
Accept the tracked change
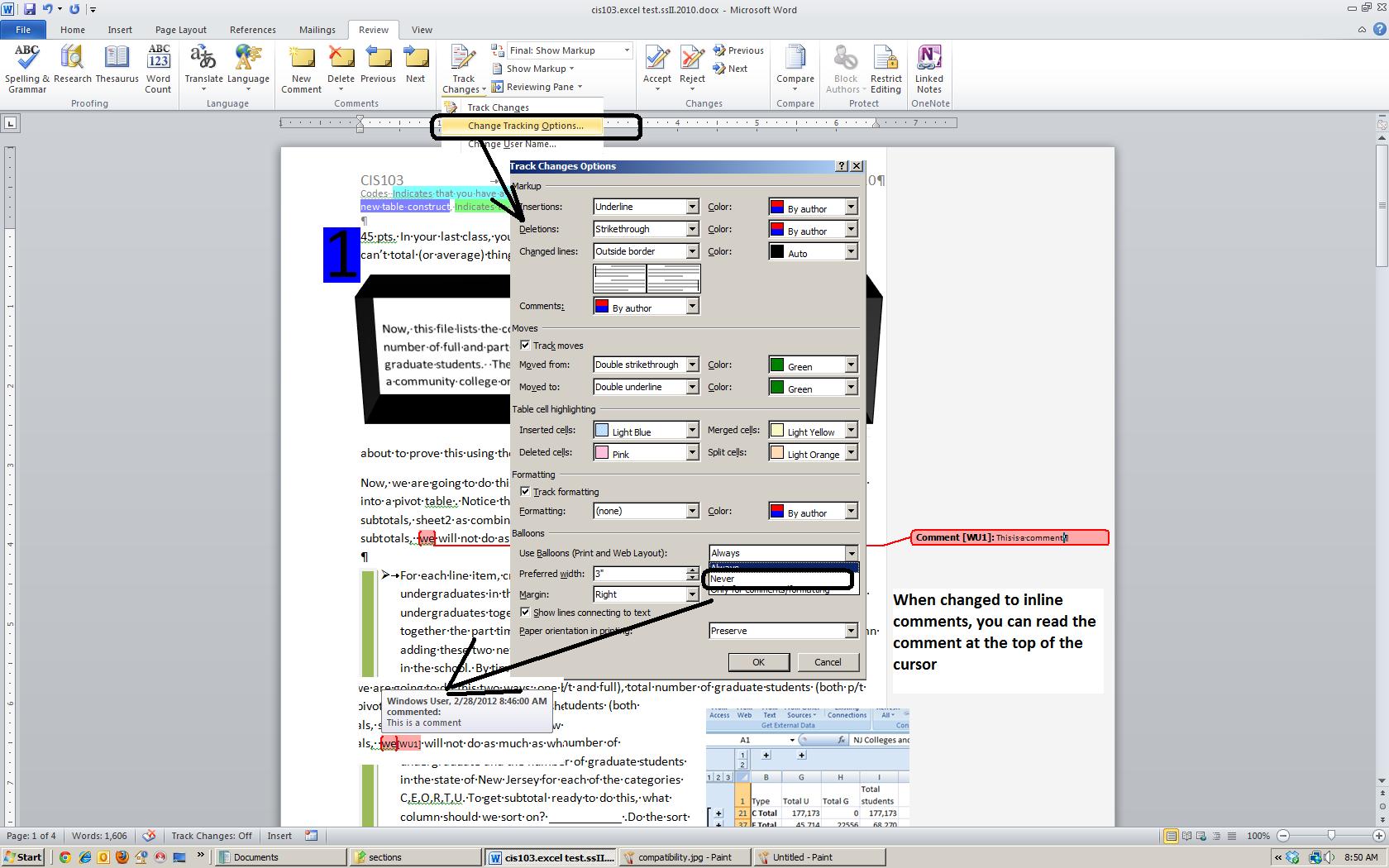pos(657,68)
